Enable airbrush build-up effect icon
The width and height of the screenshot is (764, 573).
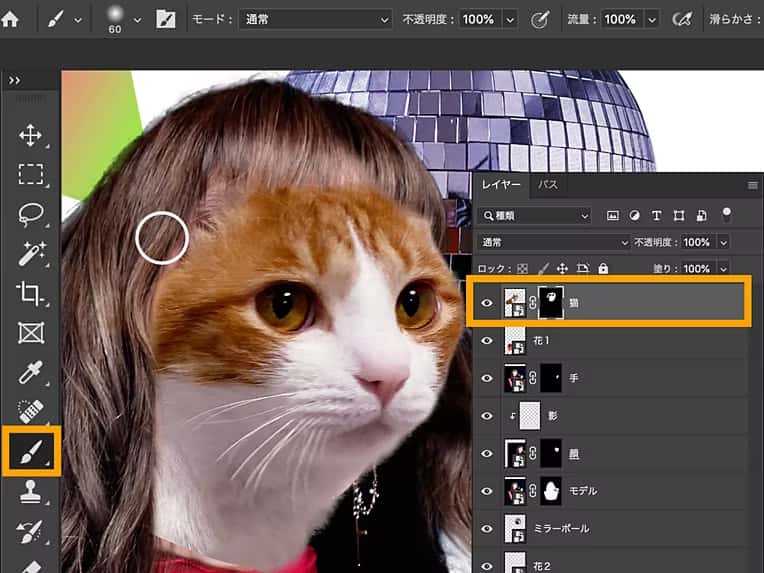[x=682, y=19]
